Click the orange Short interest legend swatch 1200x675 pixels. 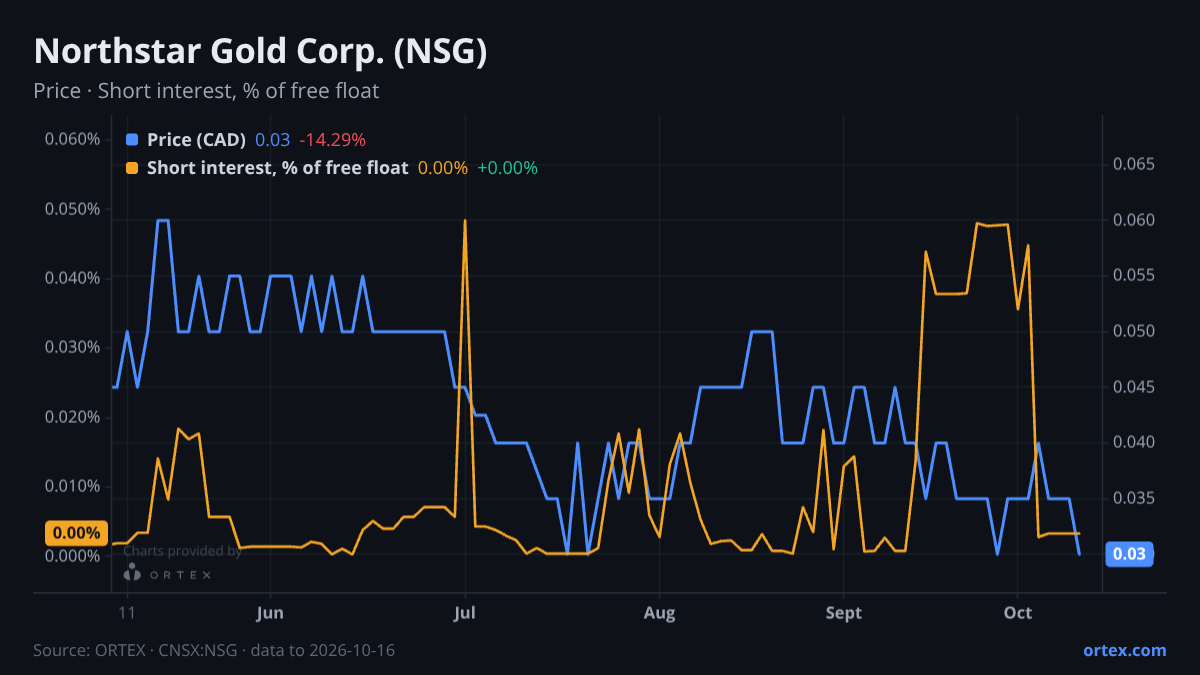132,168
